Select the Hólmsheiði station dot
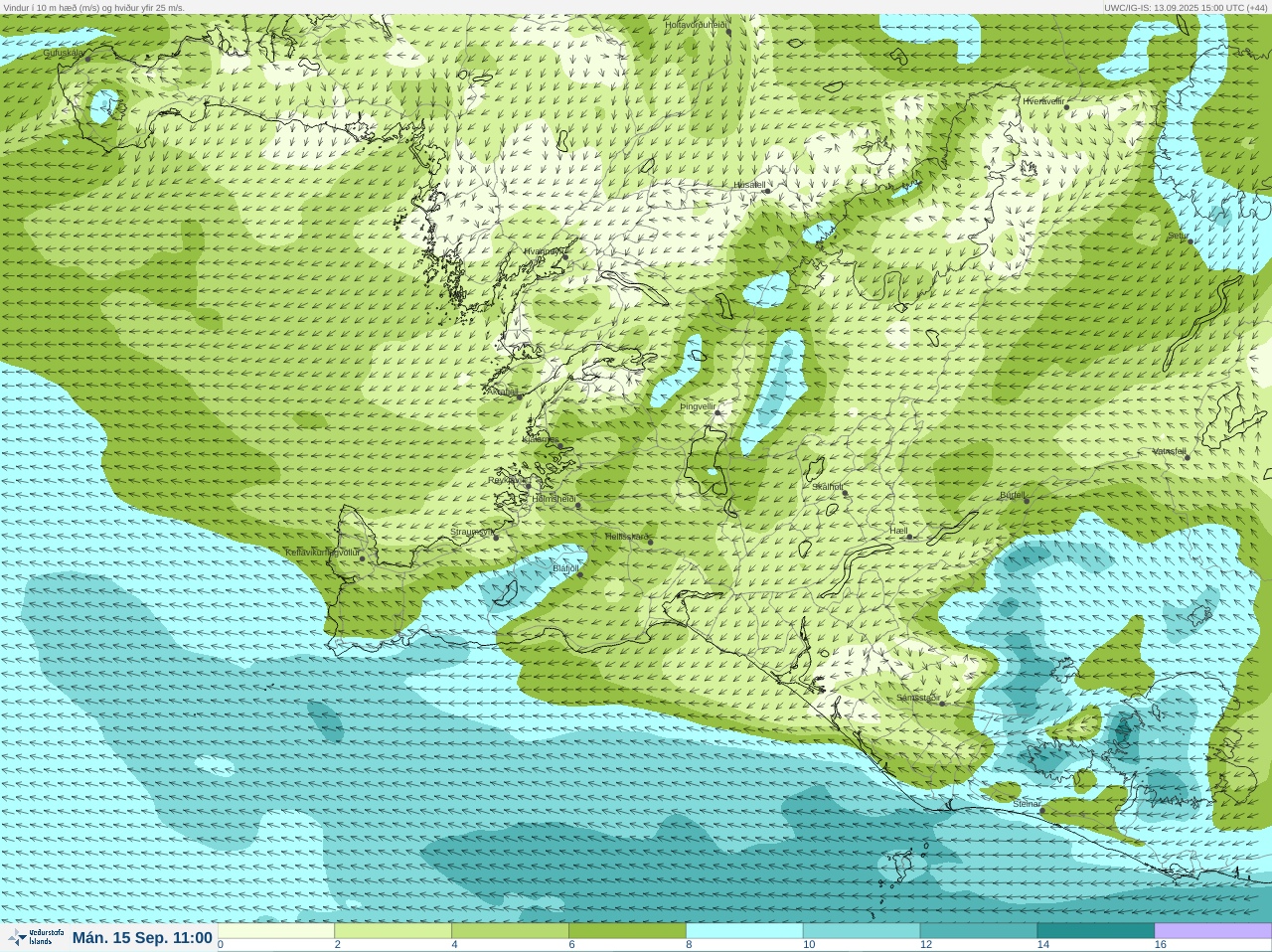This screenshot has height=952, width=1272. click(x=578, y=506)
